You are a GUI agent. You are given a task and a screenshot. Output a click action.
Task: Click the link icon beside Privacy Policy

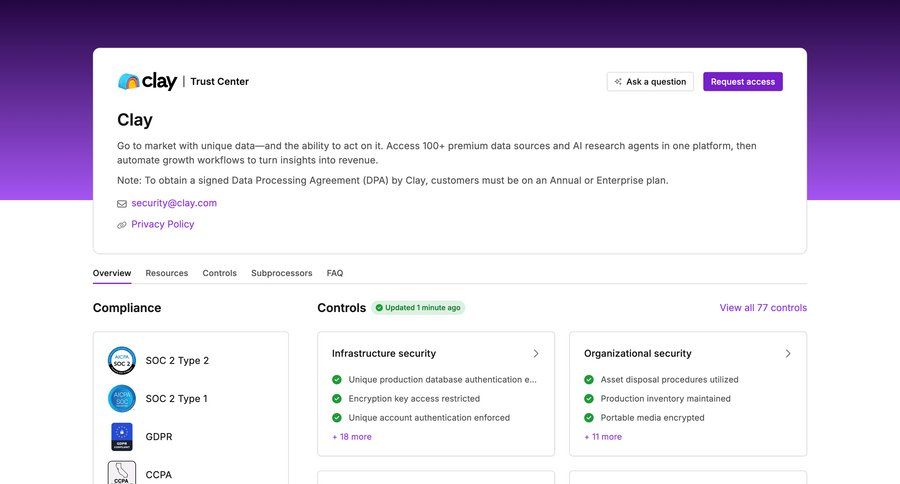122,225
